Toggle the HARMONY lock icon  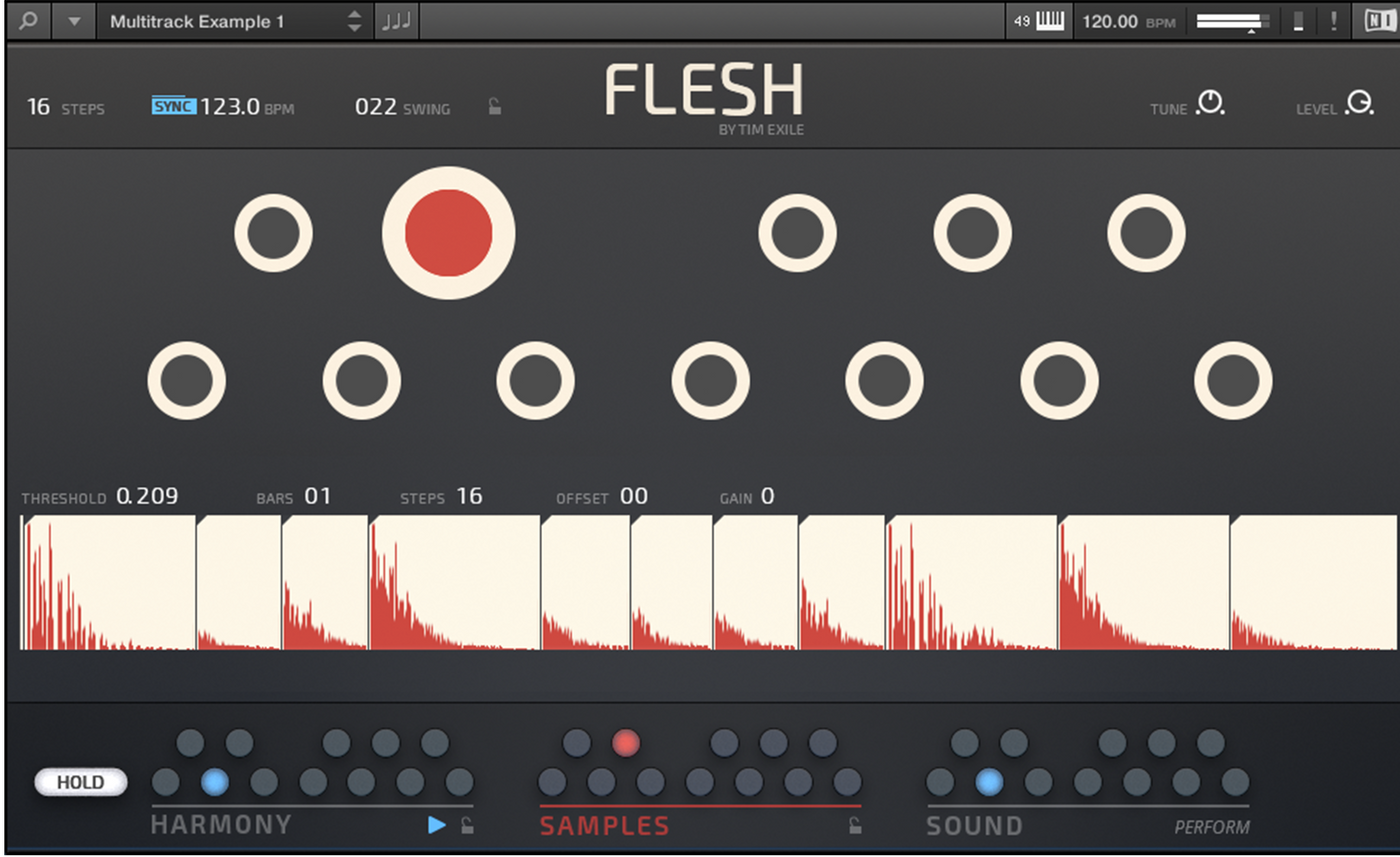coord(467,825)
